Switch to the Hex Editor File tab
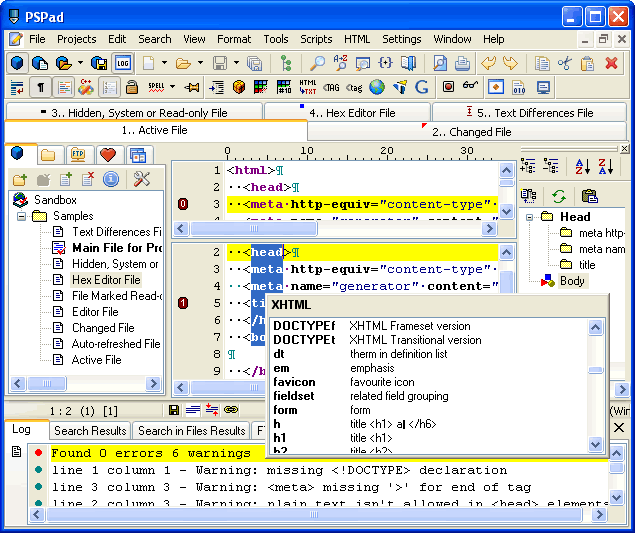635x533 pixels. [347, 112]
